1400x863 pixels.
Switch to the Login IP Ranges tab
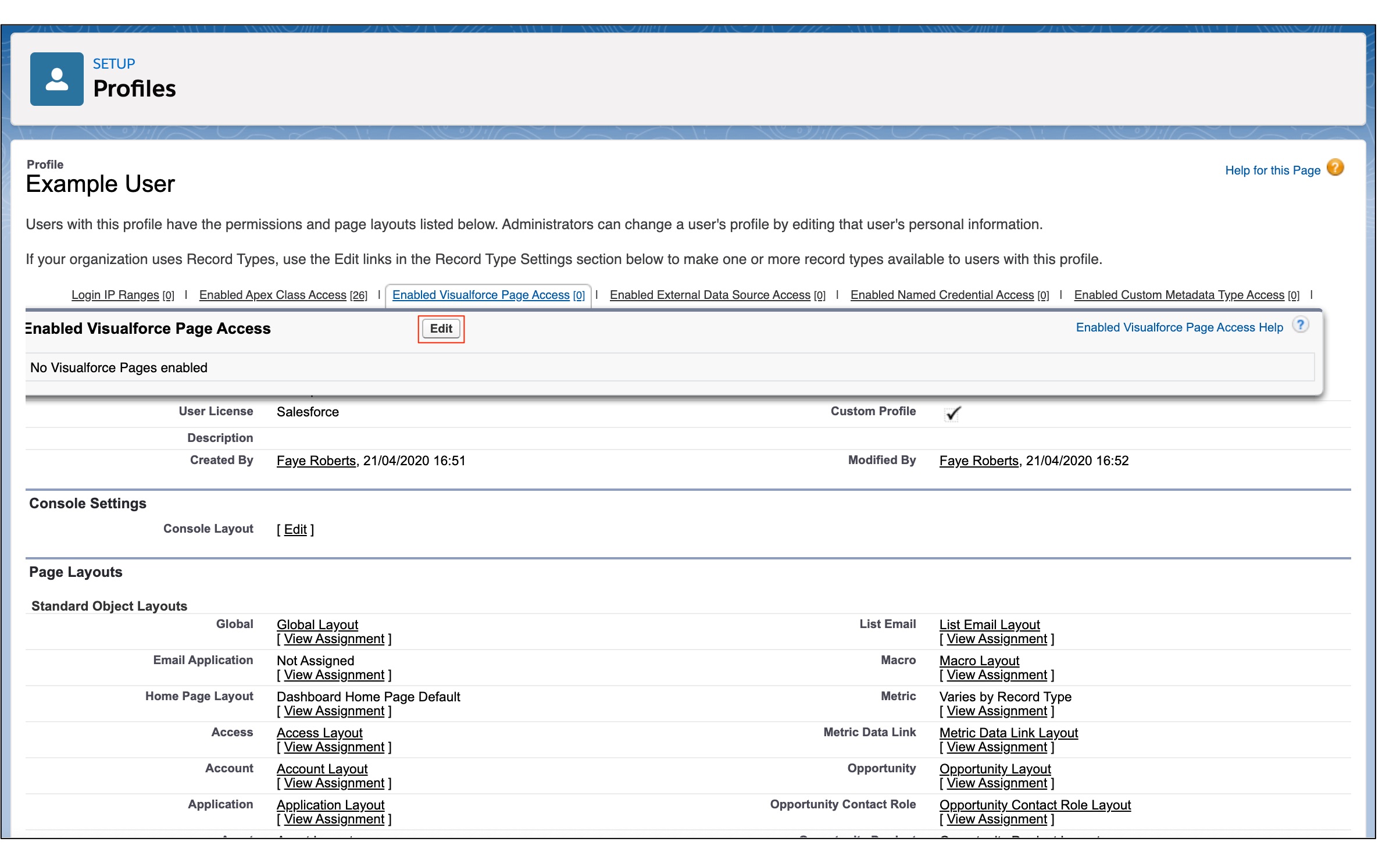[115, 295]
